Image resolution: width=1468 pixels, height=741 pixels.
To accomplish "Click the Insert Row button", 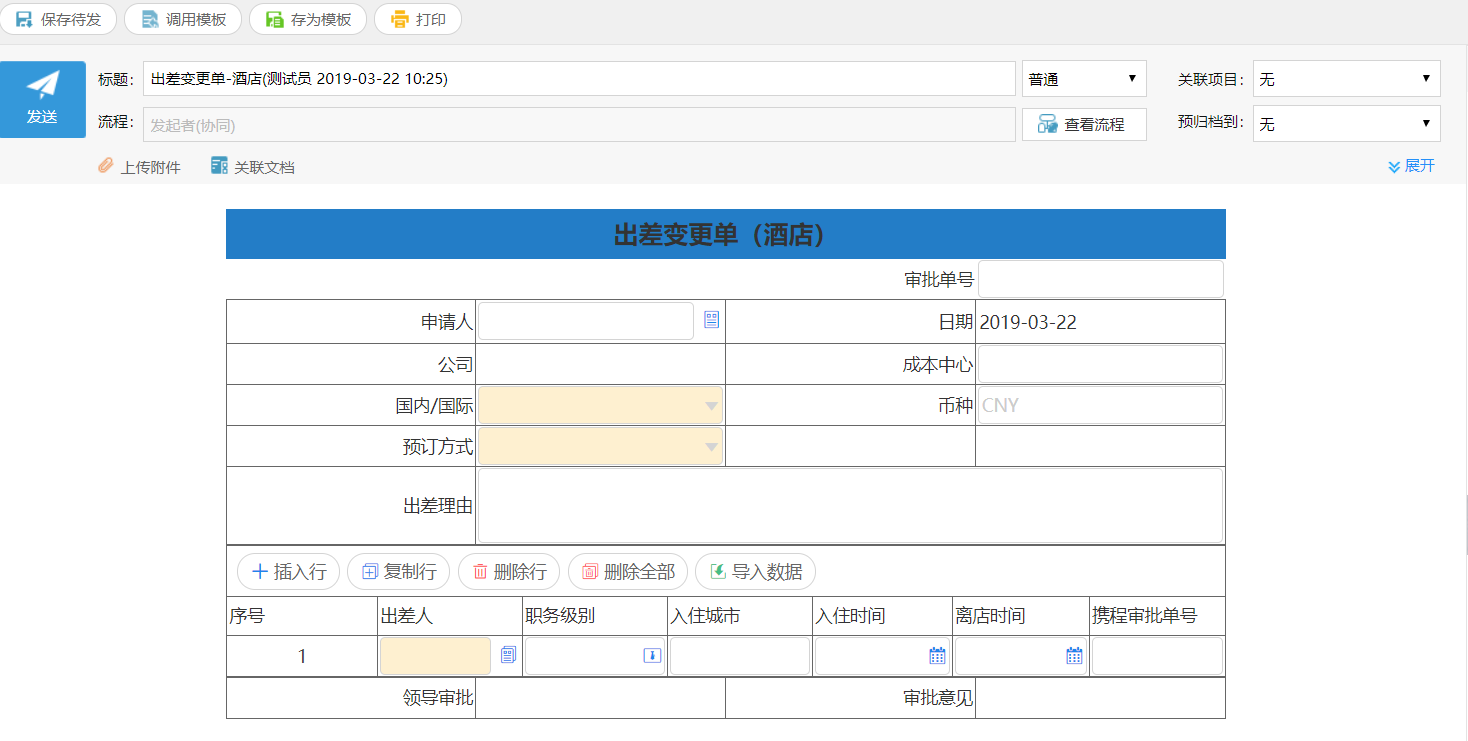I will tap(288, 572).
